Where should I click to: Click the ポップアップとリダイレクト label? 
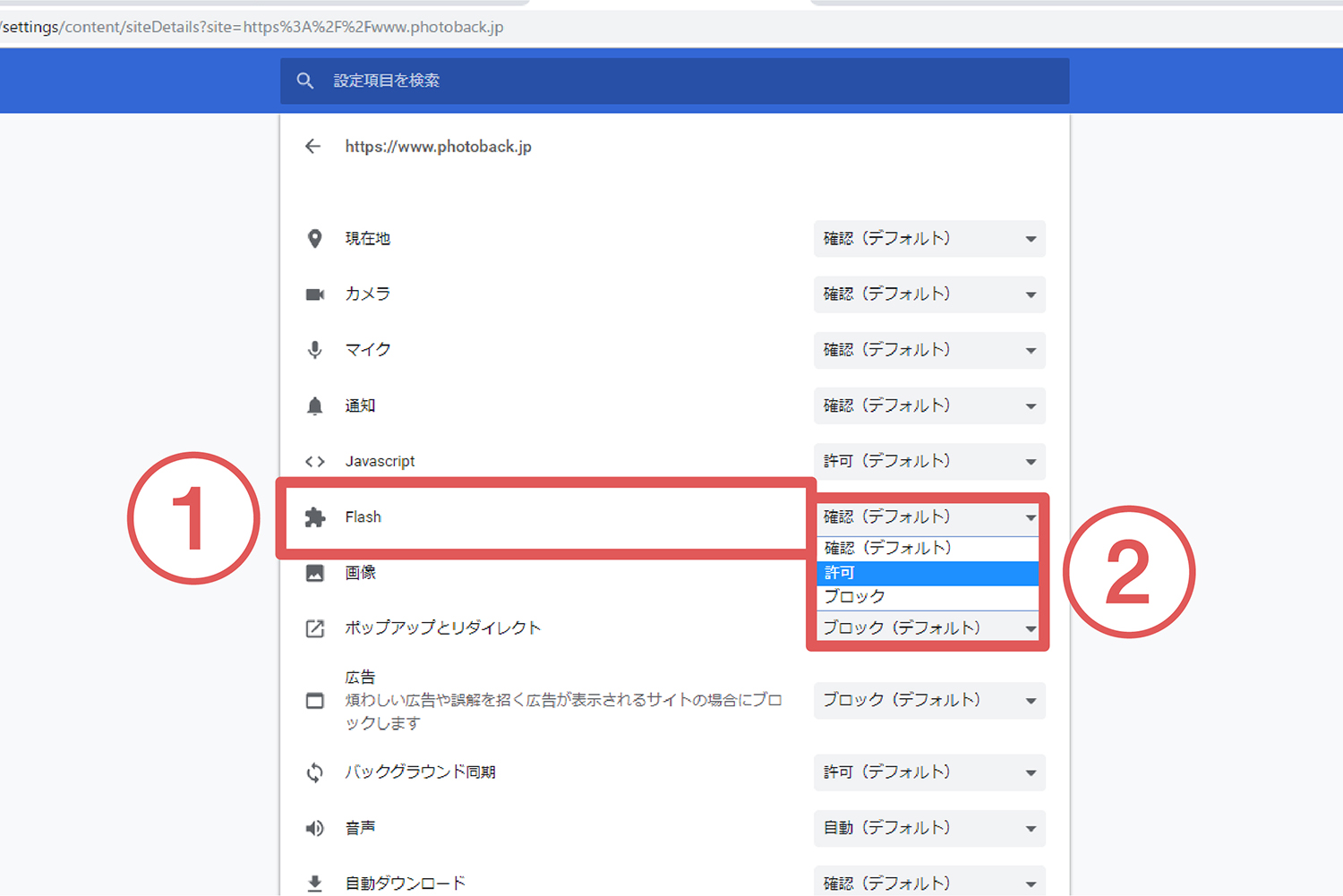coord(443,628)
